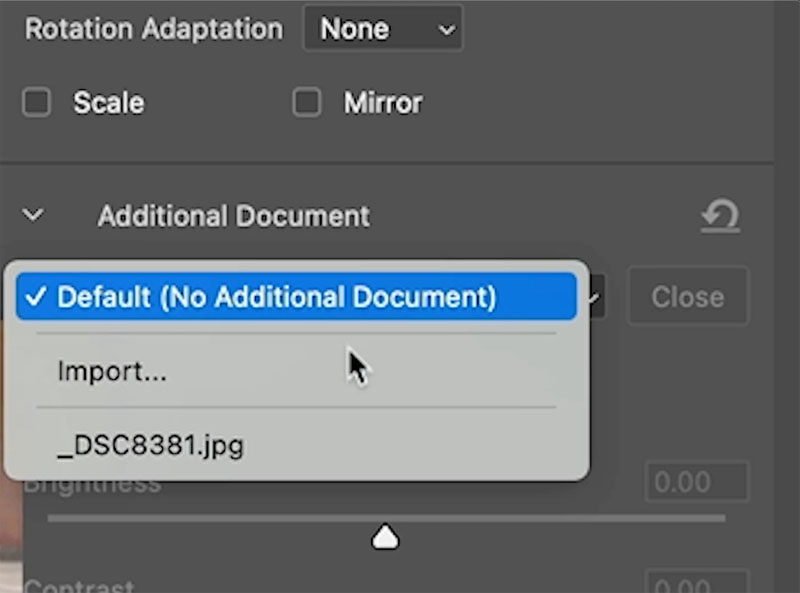Click the Close button
The height and width of the screenshot is (593, 800).
coord(688,296)
